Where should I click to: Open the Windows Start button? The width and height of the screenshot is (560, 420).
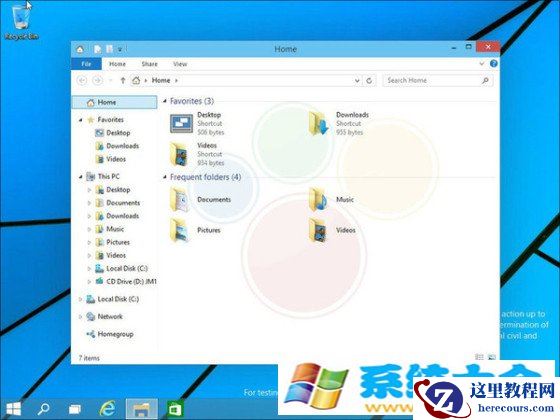tap(14, 409)
